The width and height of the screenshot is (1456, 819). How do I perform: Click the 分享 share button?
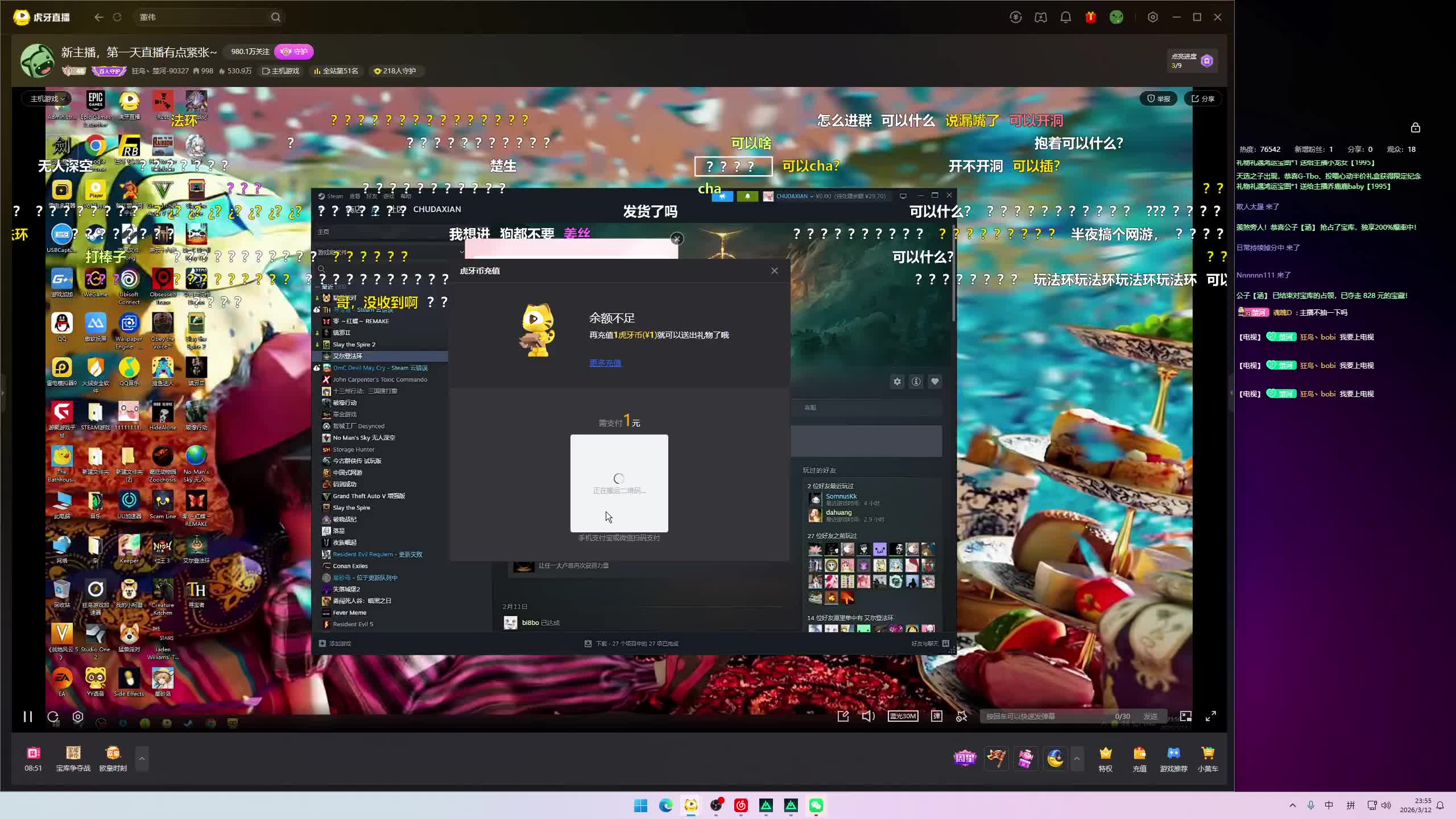1203,99
